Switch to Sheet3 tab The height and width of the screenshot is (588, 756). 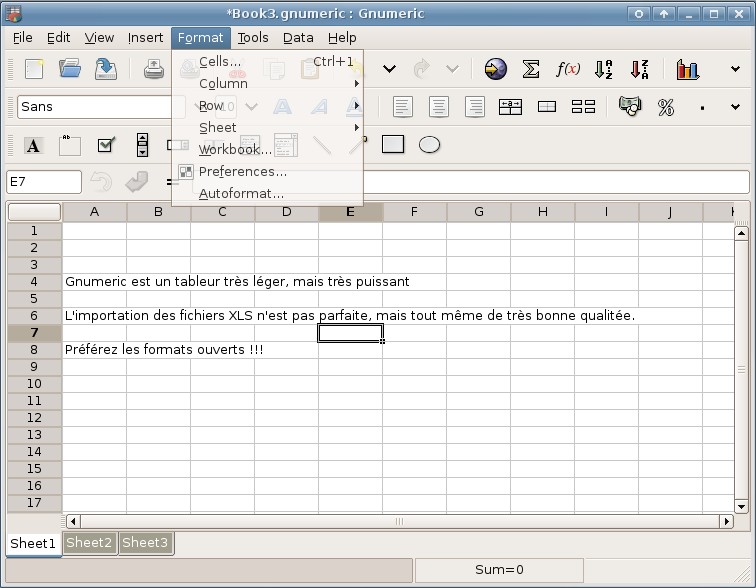click(x=145, y=543)
